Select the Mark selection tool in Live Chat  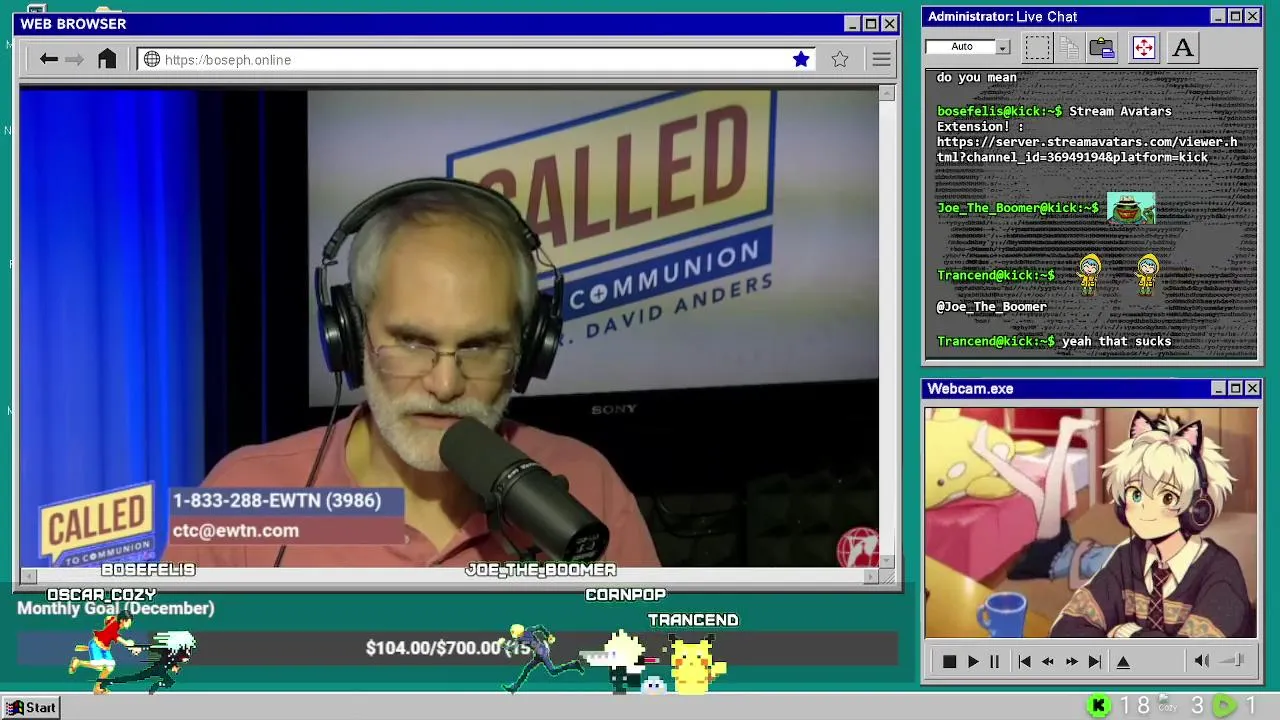pyautogui.click(x=1038, y=47)
